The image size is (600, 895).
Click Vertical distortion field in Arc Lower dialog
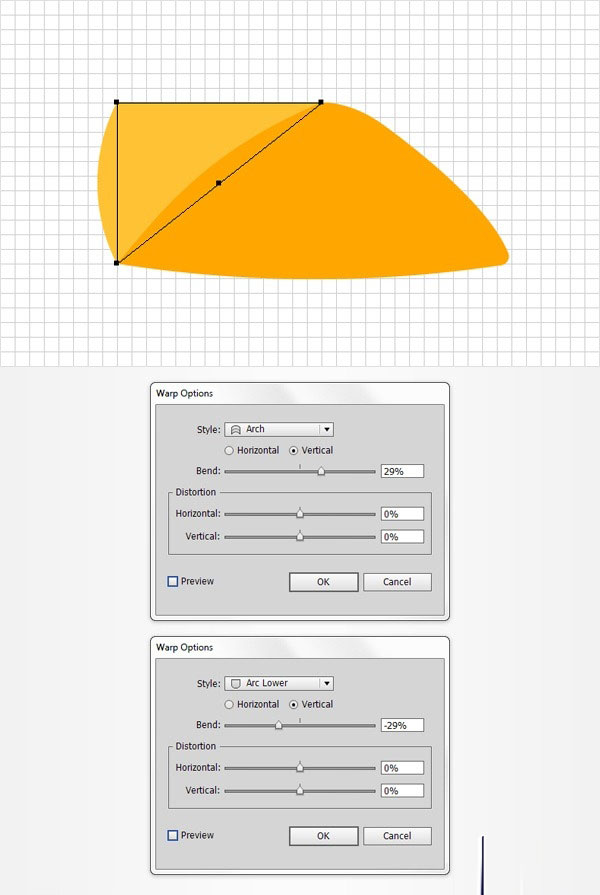point(402,791)
